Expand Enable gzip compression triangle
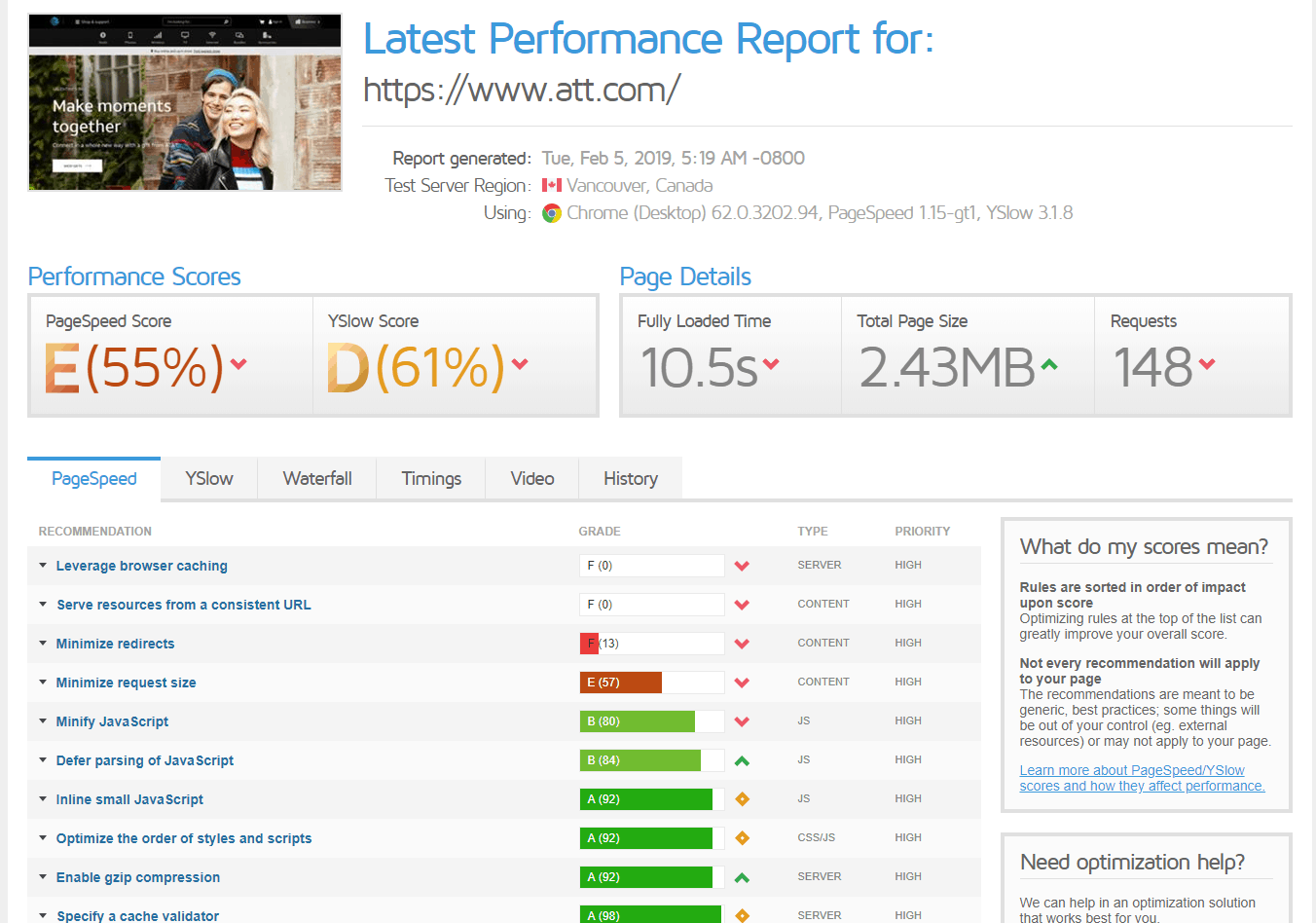The image size is (1316, 923). (43, 876)
